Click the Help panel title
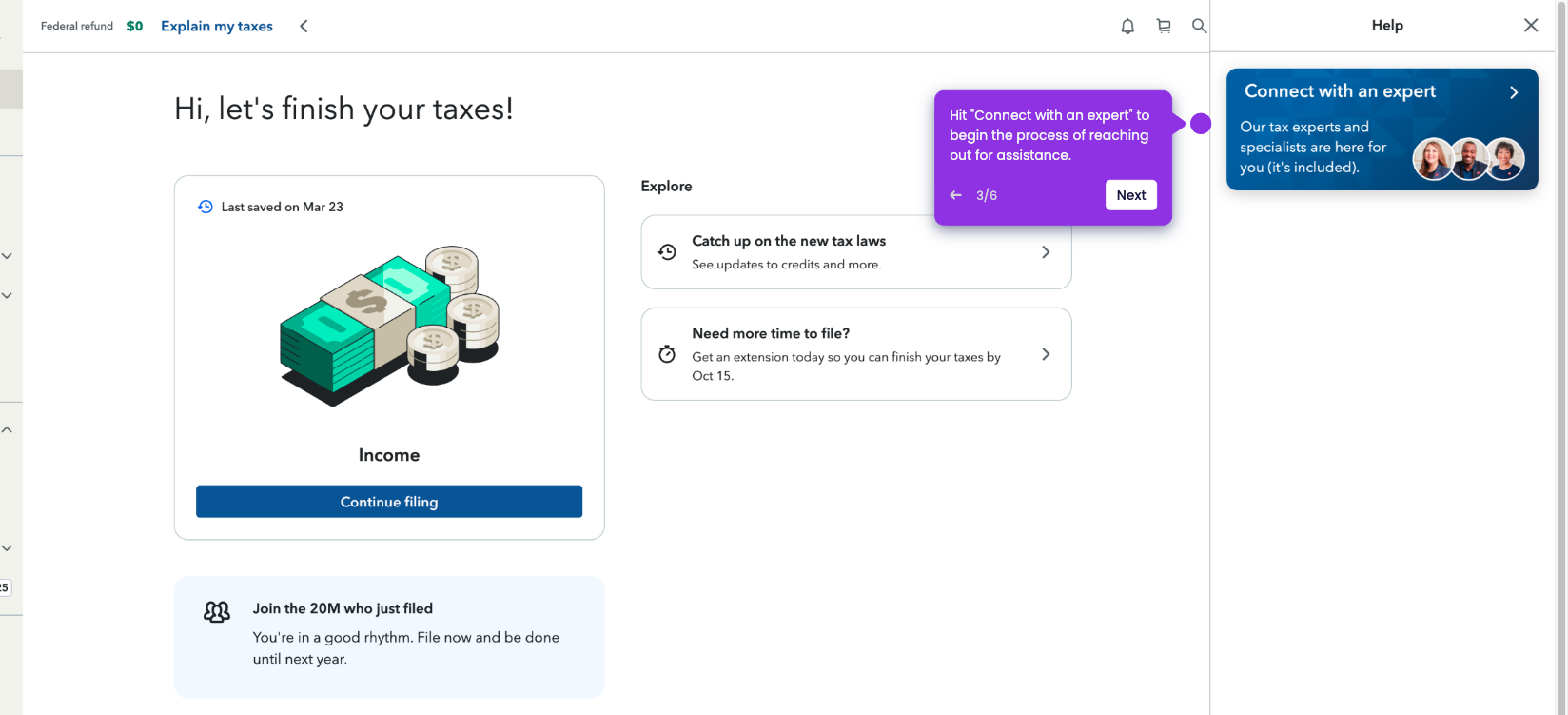The image size is (1568, 715). 1387,26
